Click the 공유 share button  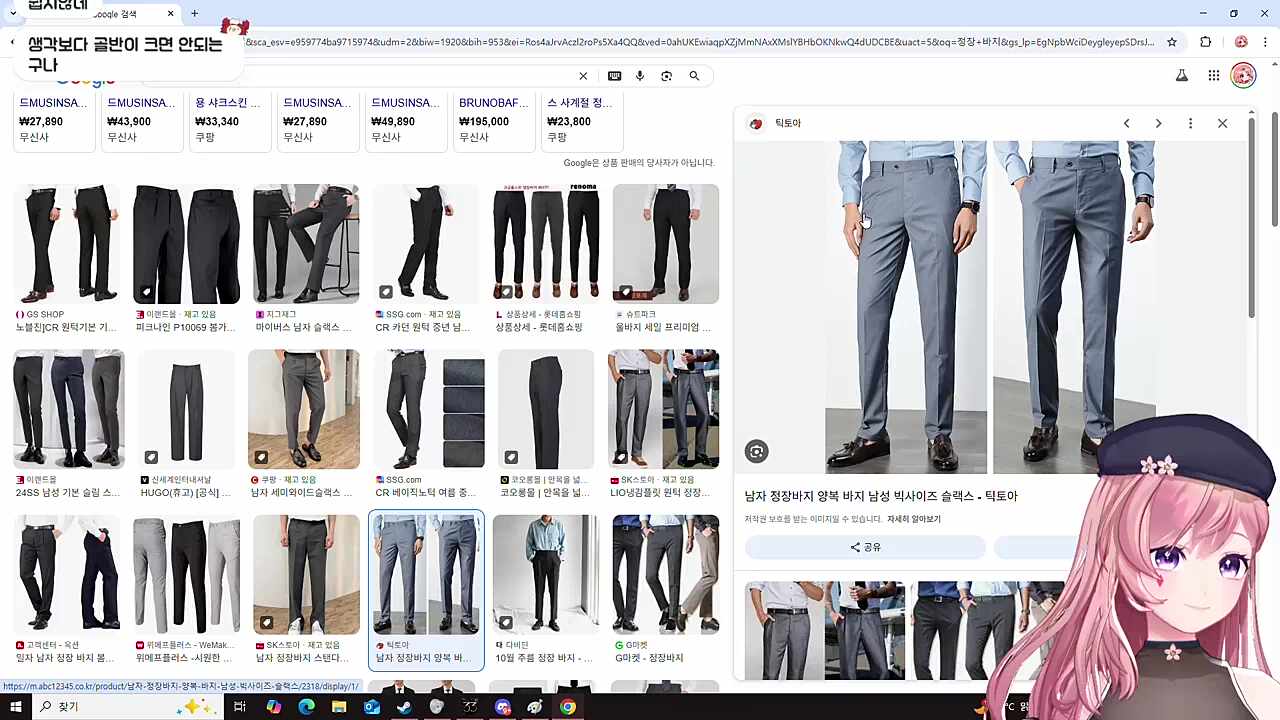[865, 547]
